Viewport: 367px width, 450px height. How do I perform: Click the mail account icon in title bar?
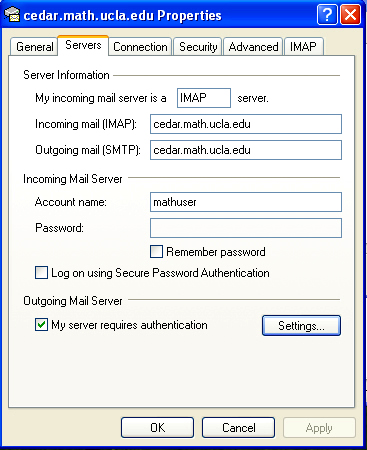click(x=12, y=14)
